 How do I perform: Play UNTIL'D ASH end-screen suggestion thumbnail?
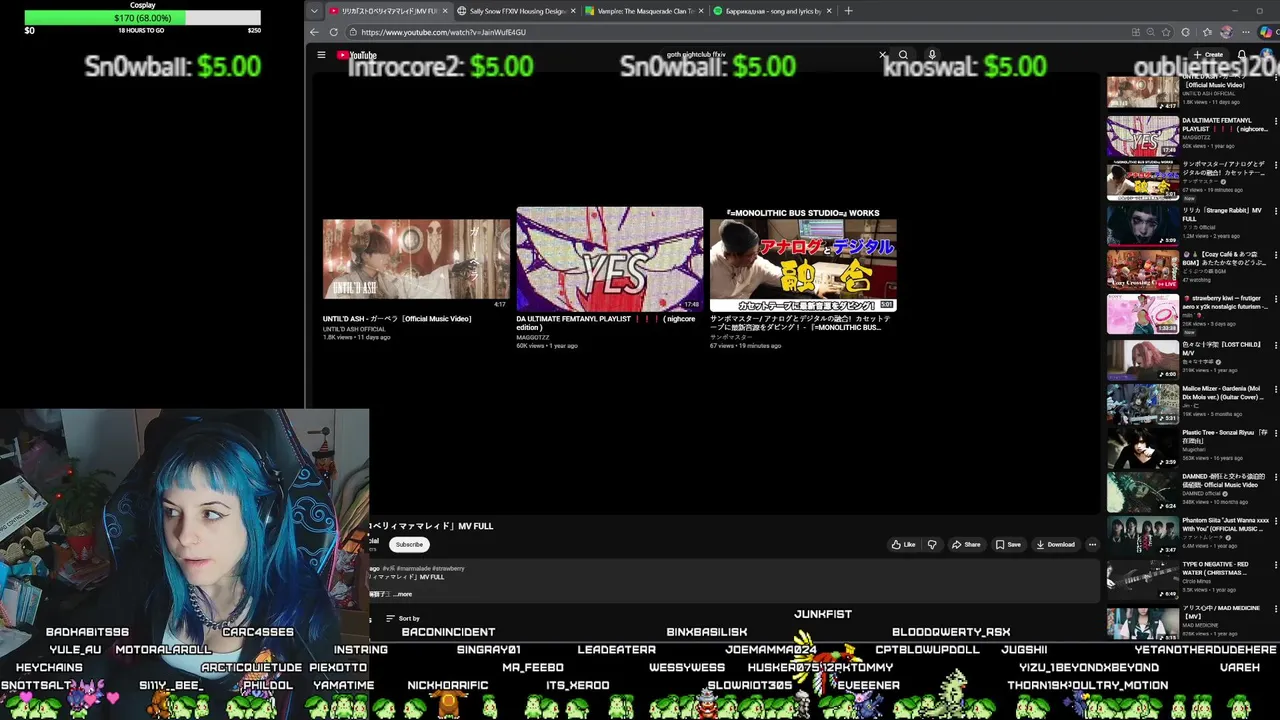(x=416, y=259)
